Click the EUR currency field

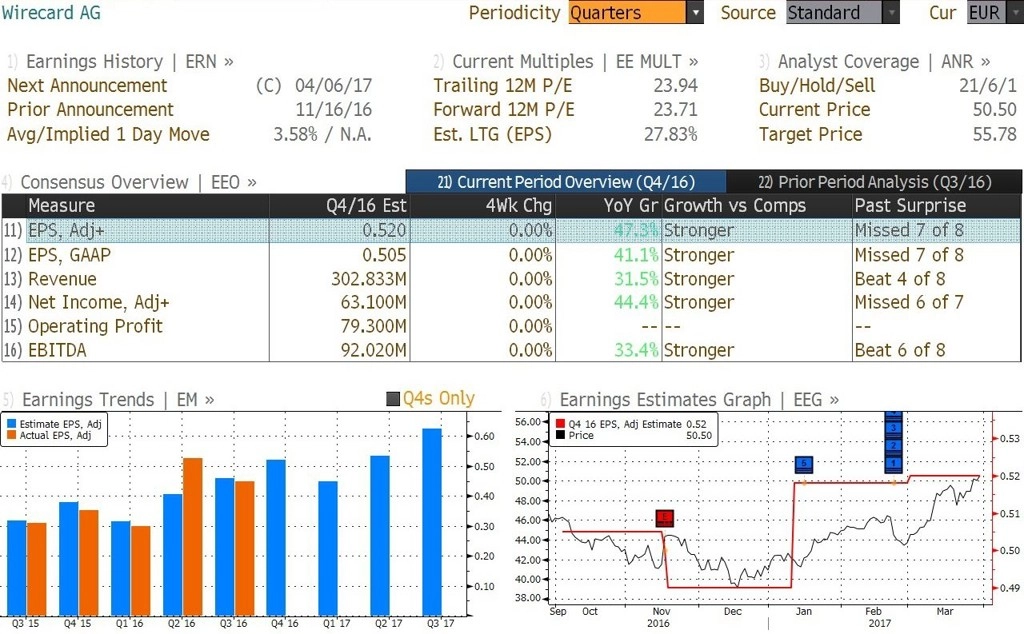coord(995,12)
